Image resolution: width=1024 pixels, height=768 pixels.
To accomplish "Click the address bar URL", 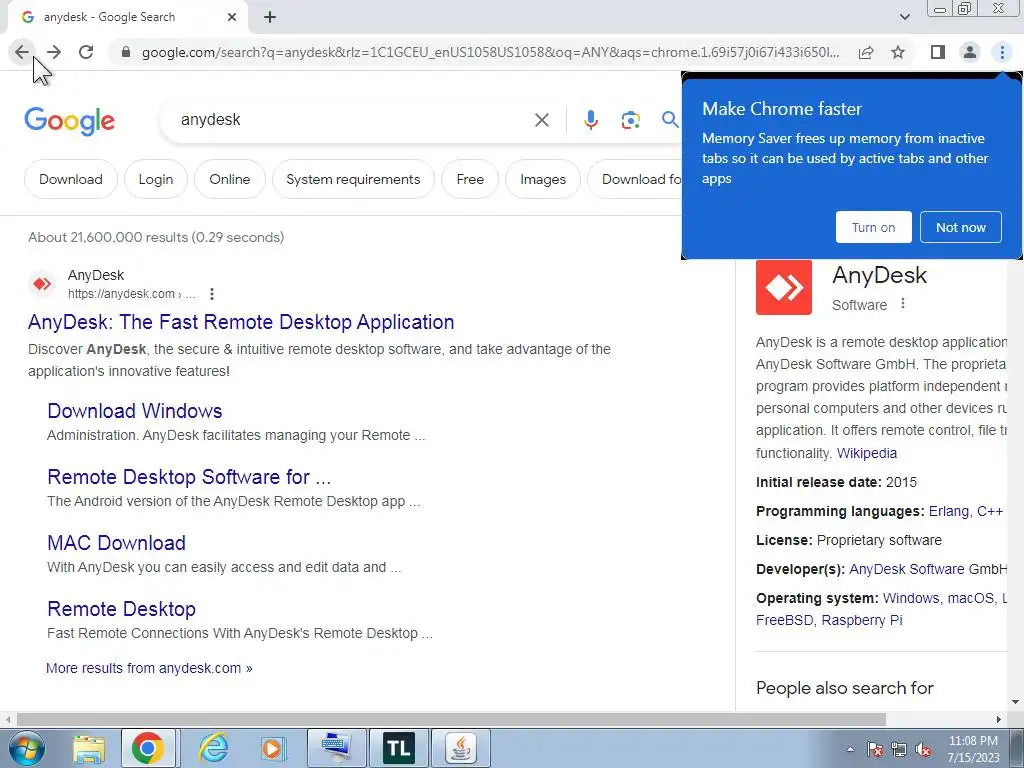I will pos(490,52).
